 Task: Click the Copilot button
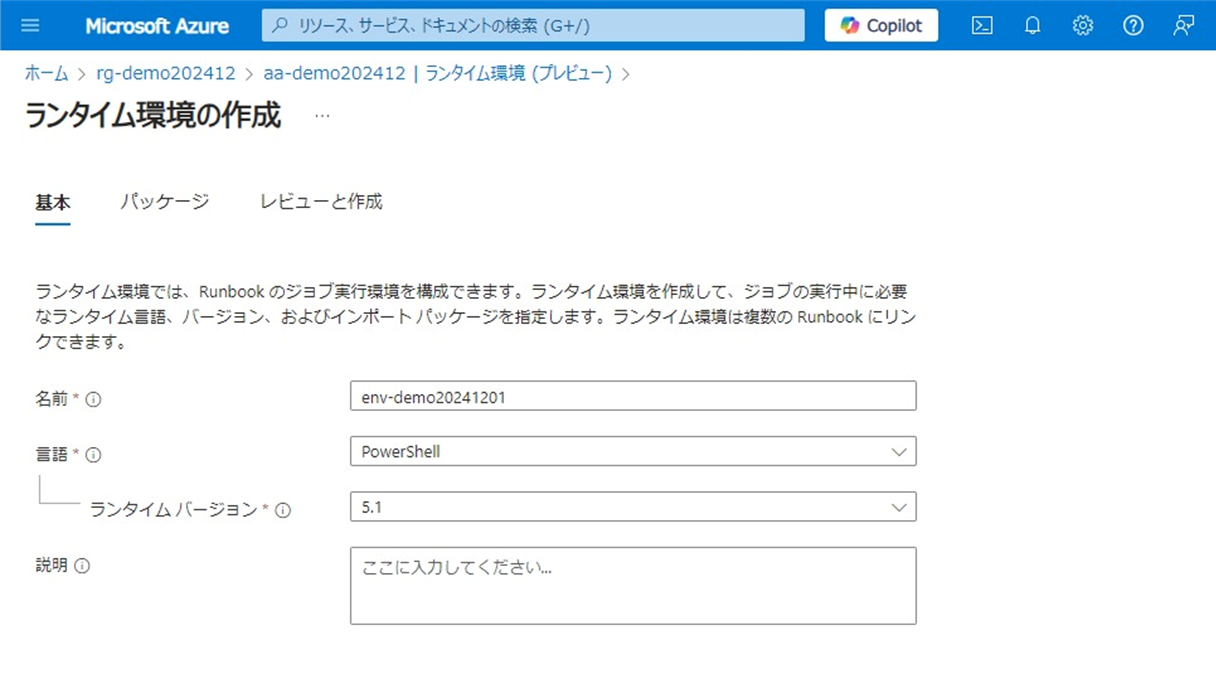tap(881, 26)
